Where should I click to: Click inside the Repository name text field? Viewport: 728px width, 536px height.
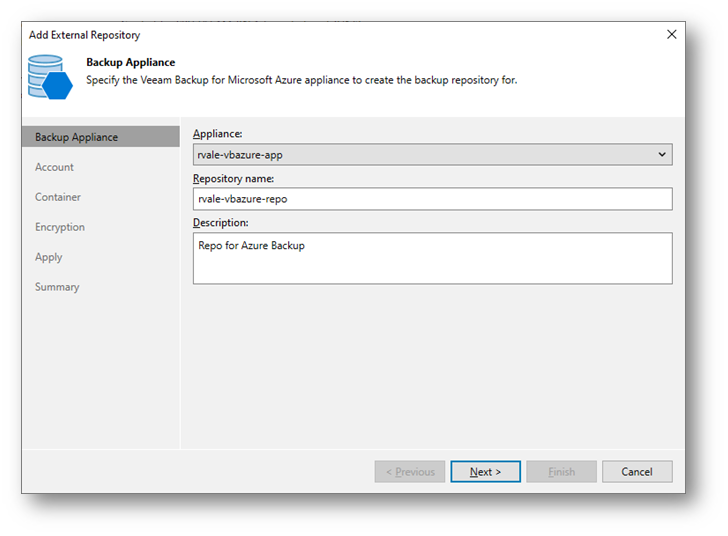pyautogui.click(x=432, y=199)
